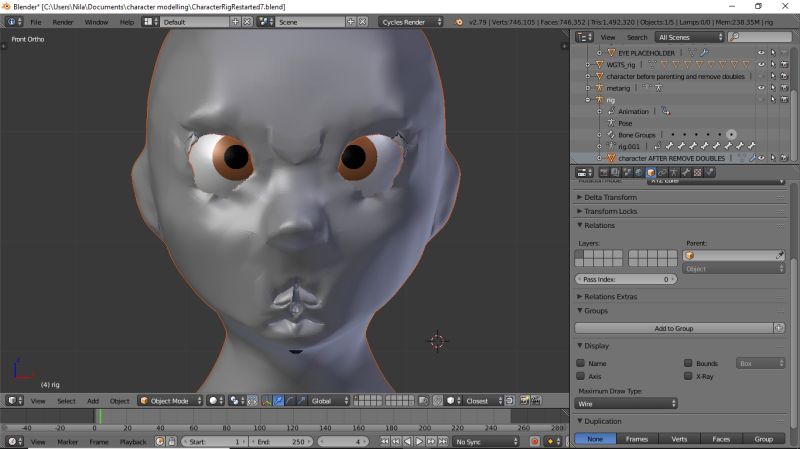Viewport: 800px width, 449px height.
Task: Select Frames duplication option
Action: point(637,439)
